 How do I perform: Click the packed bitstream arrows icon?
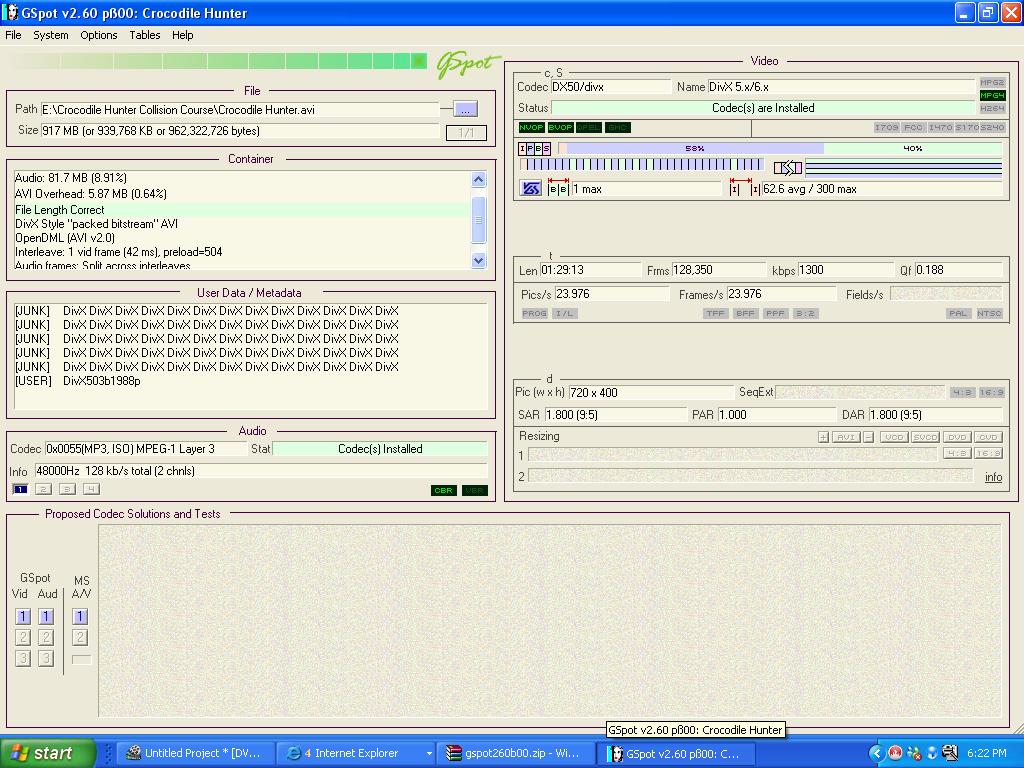click(x=788, y=168)
